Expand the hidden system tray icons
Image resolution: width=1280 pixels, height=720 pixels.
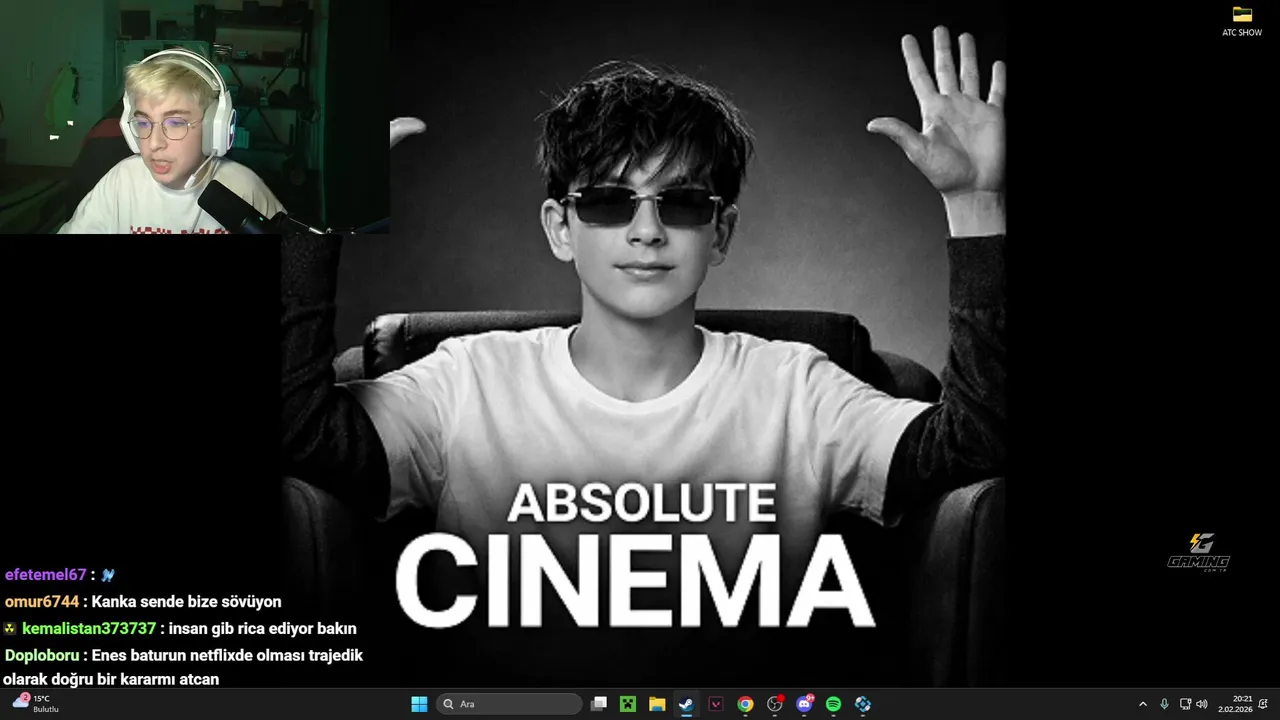1143,704
